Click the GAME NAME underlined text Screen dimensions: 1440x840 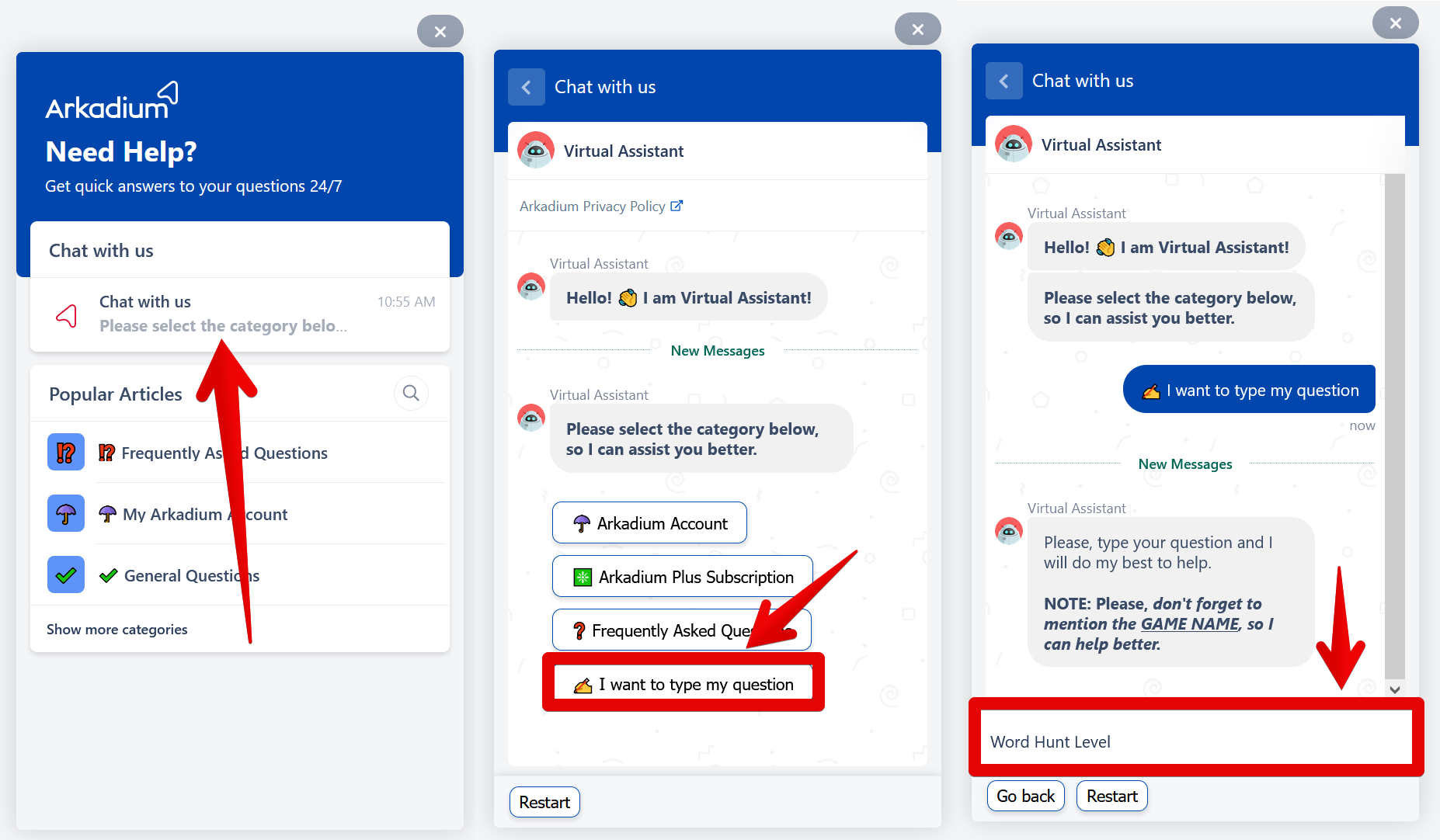click(1190, 623)
